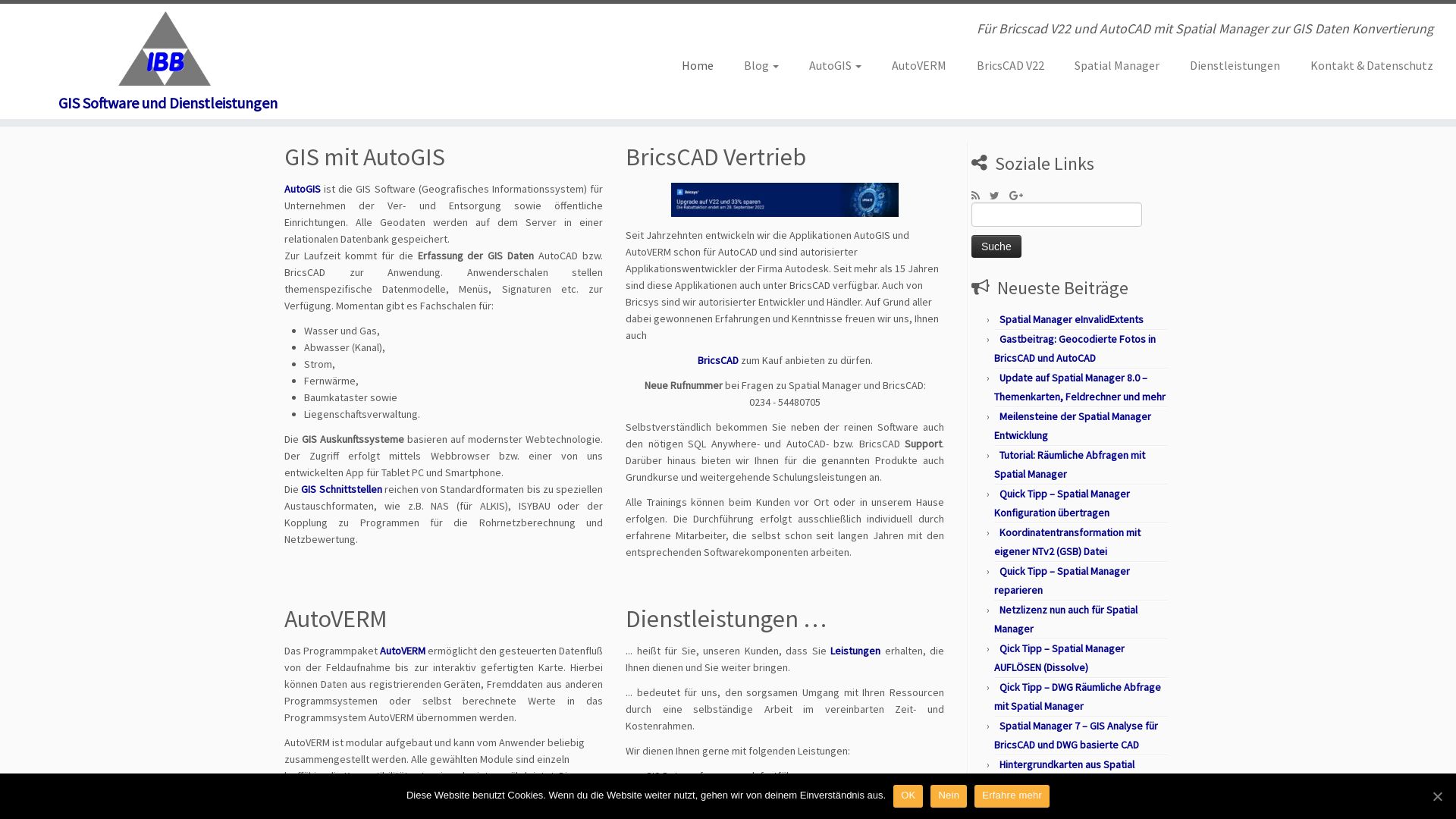Open the BricsCAD purchase link
Image resolution: width=1456 pixels, height=819 pixels.
pos(717,360)
